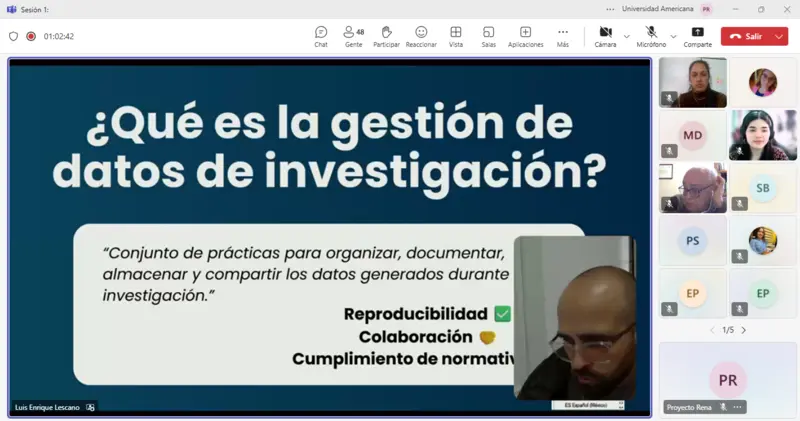Open Aplicaciones add-ins

click(x=526, y=37)
